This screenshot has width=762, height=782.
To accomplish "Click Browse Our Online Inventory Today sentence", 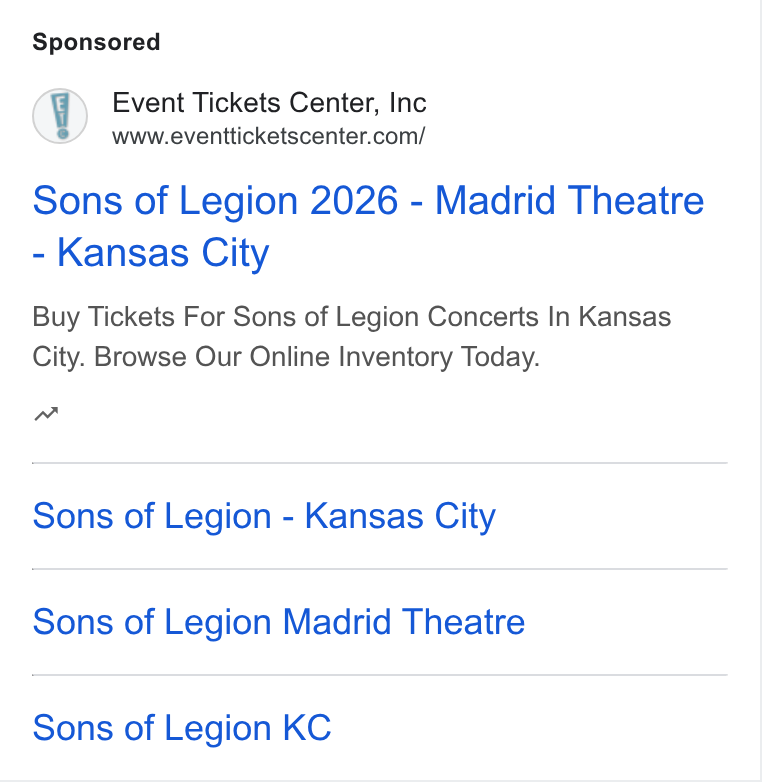I will (317, 357).
